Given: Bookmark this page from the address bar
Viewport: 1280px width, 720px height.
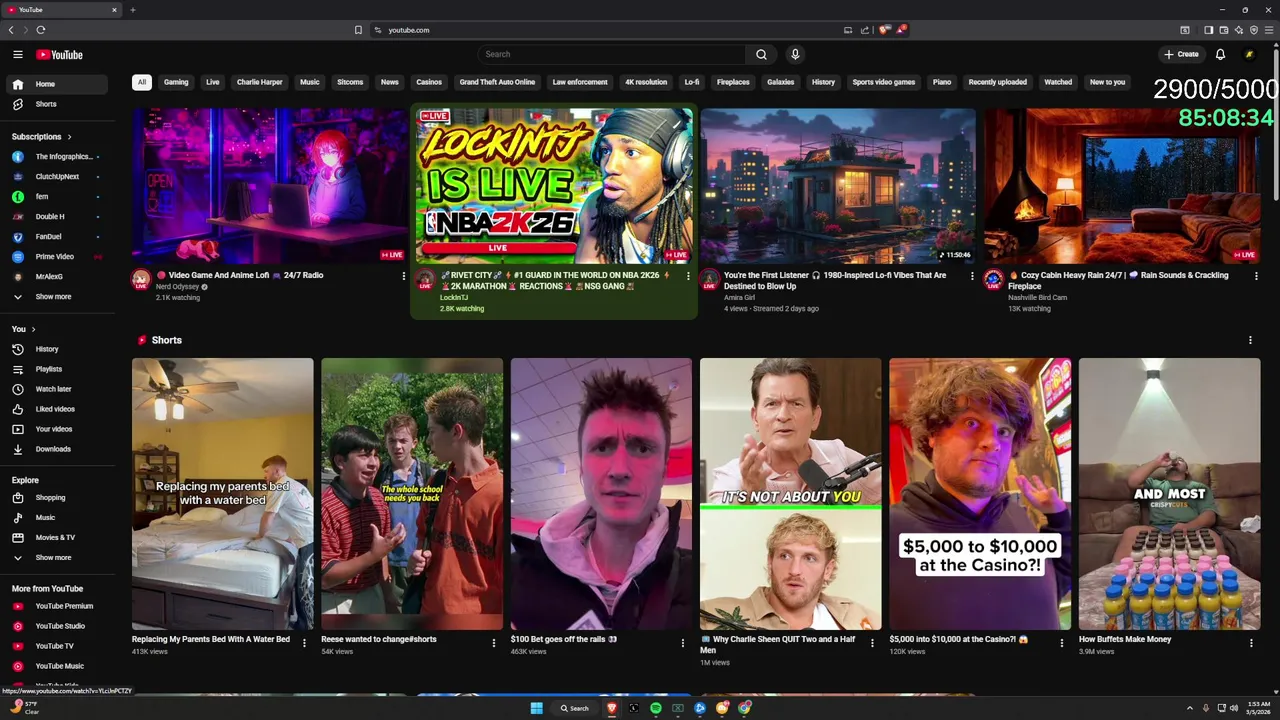Looking at the screenshot, I should (x=358, y=30).
